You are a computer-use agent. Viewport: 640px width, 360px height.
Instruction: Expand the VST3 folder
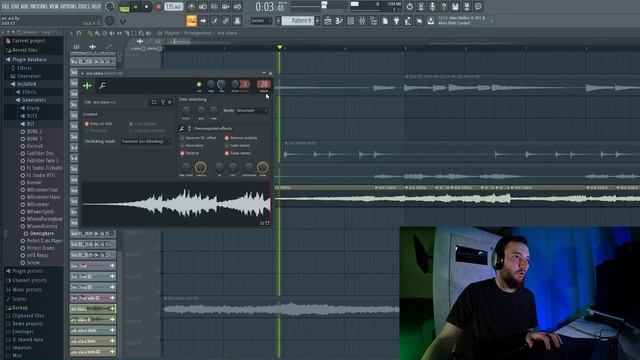tap(32, 116)
